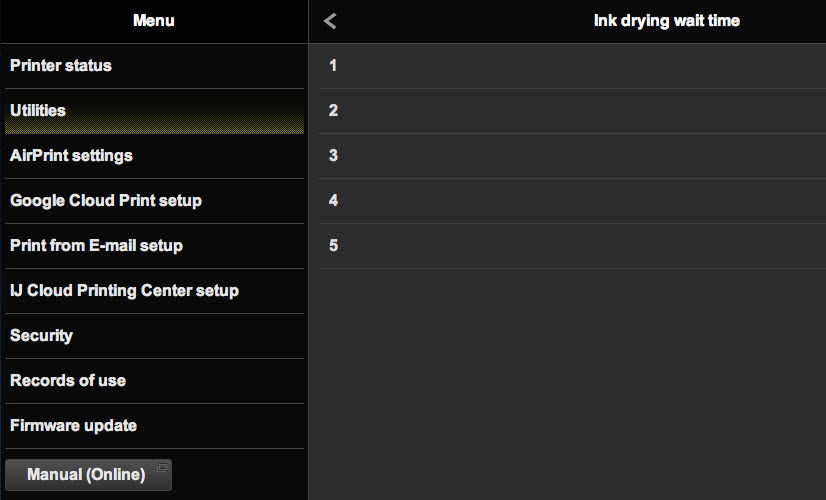The height and width of the screenshot is (500, 826).
Task: Open the Security menu item
Action: click(154, 336)
